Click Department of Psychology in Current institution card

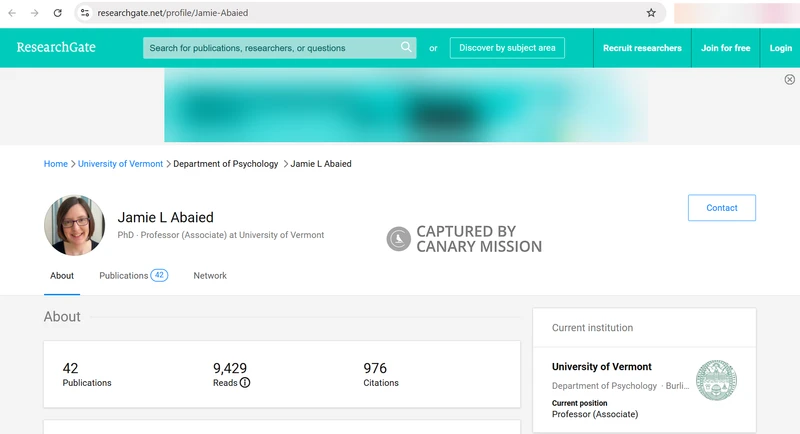pos(604,386)
